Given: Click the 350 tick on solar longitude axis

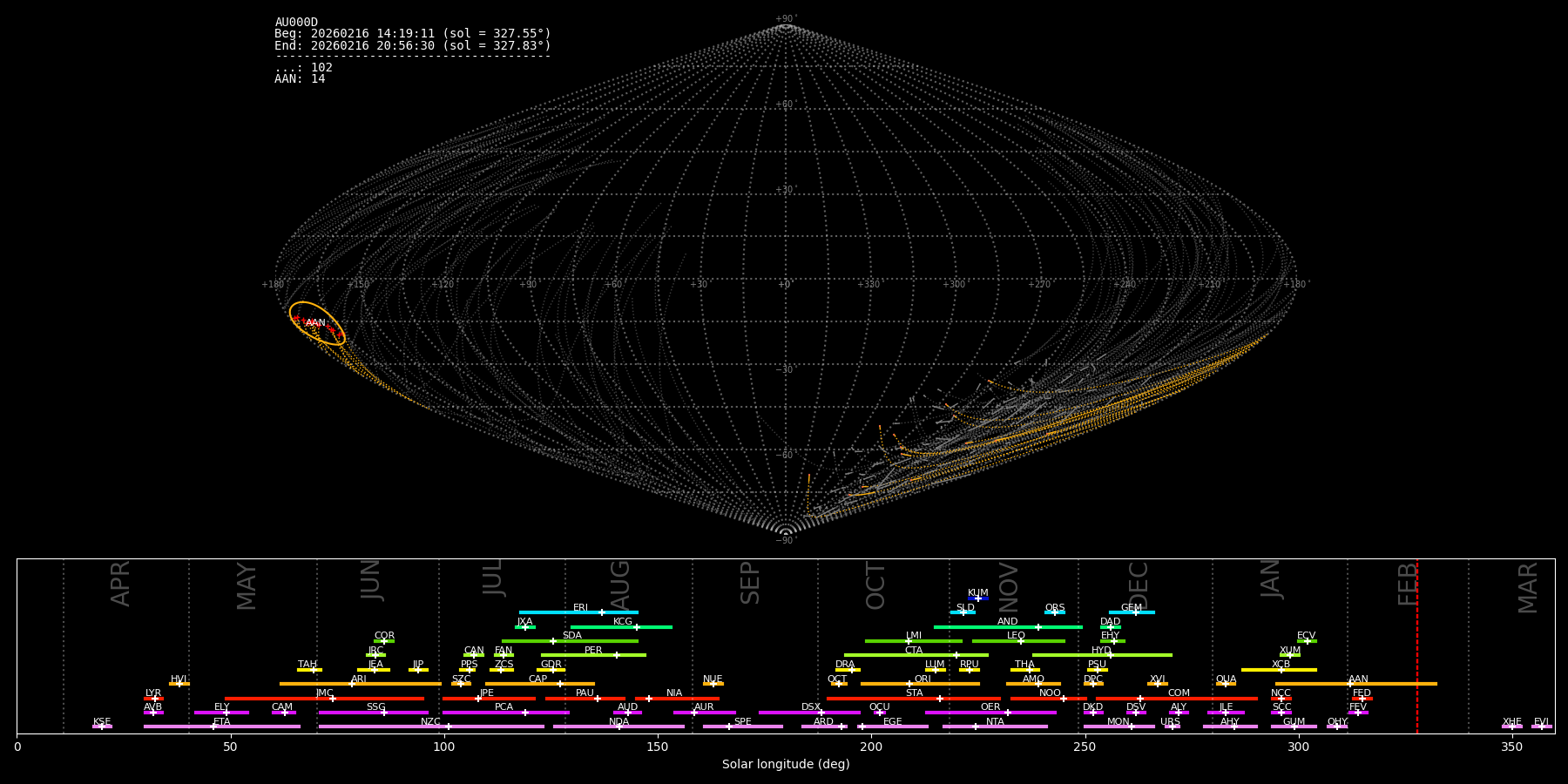Looking at the screenshot, I should 1512,747.
